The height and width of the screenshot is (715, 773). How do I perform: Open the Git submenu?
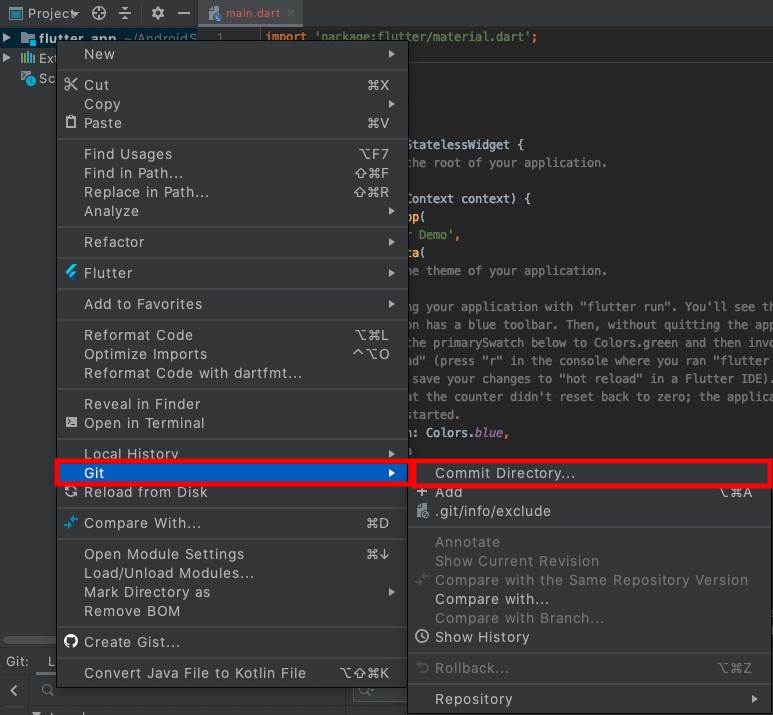(232, 473)
